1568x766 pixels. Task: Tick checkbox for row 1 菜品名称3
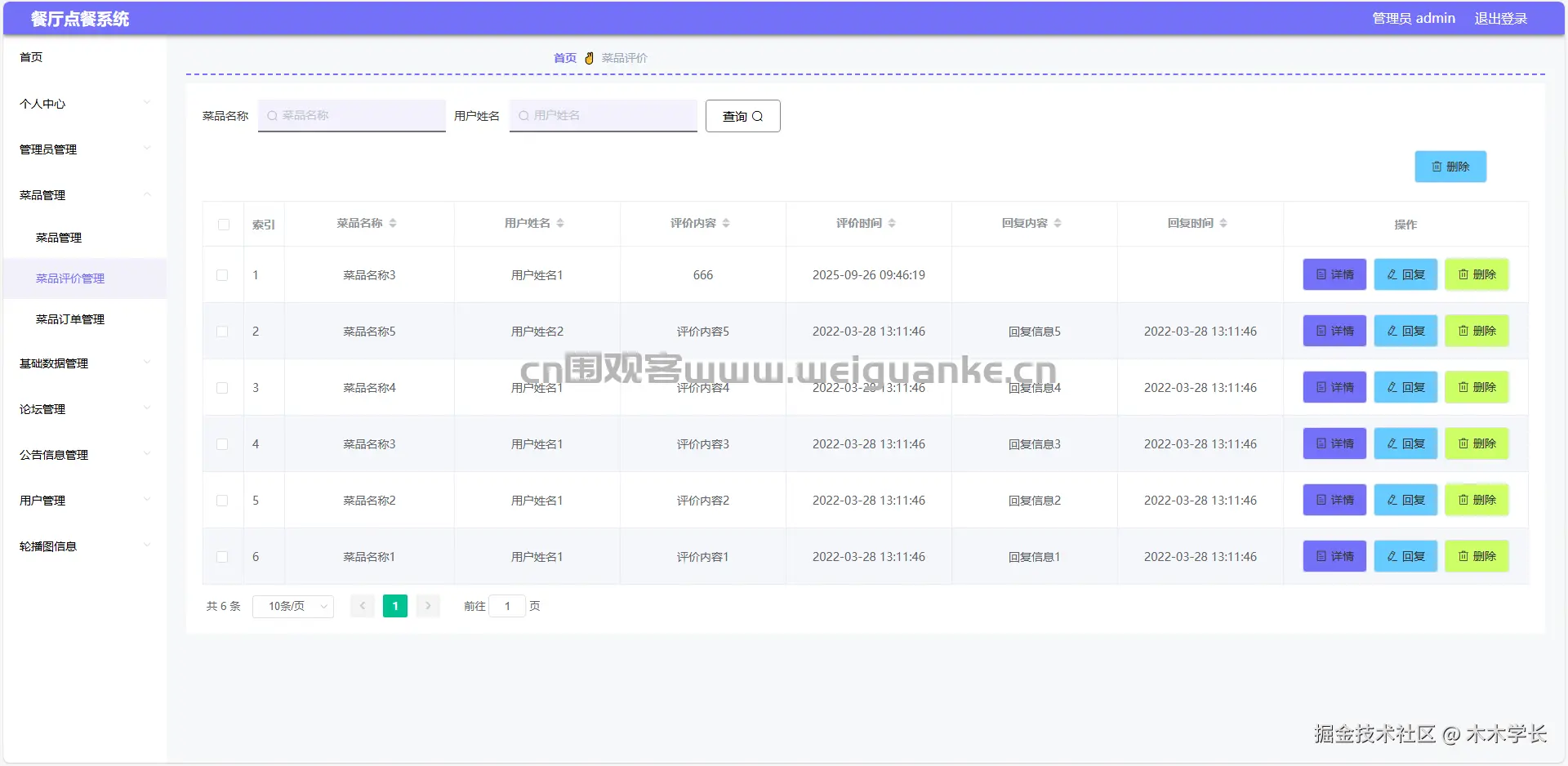(222, 275)
